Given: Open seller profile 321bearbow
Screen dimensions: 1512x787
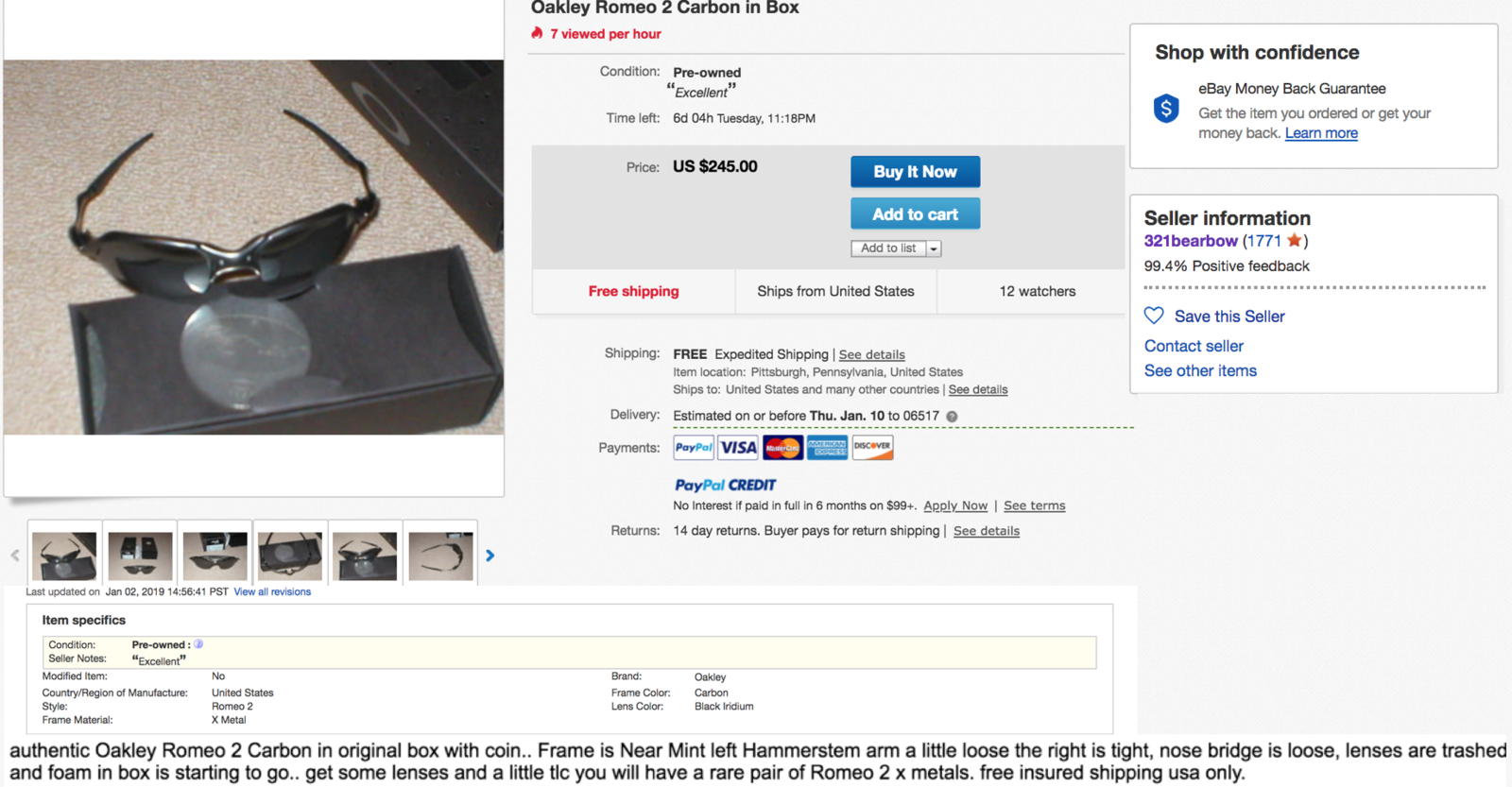Looking at the screenshot, I should coord(1191,241).
